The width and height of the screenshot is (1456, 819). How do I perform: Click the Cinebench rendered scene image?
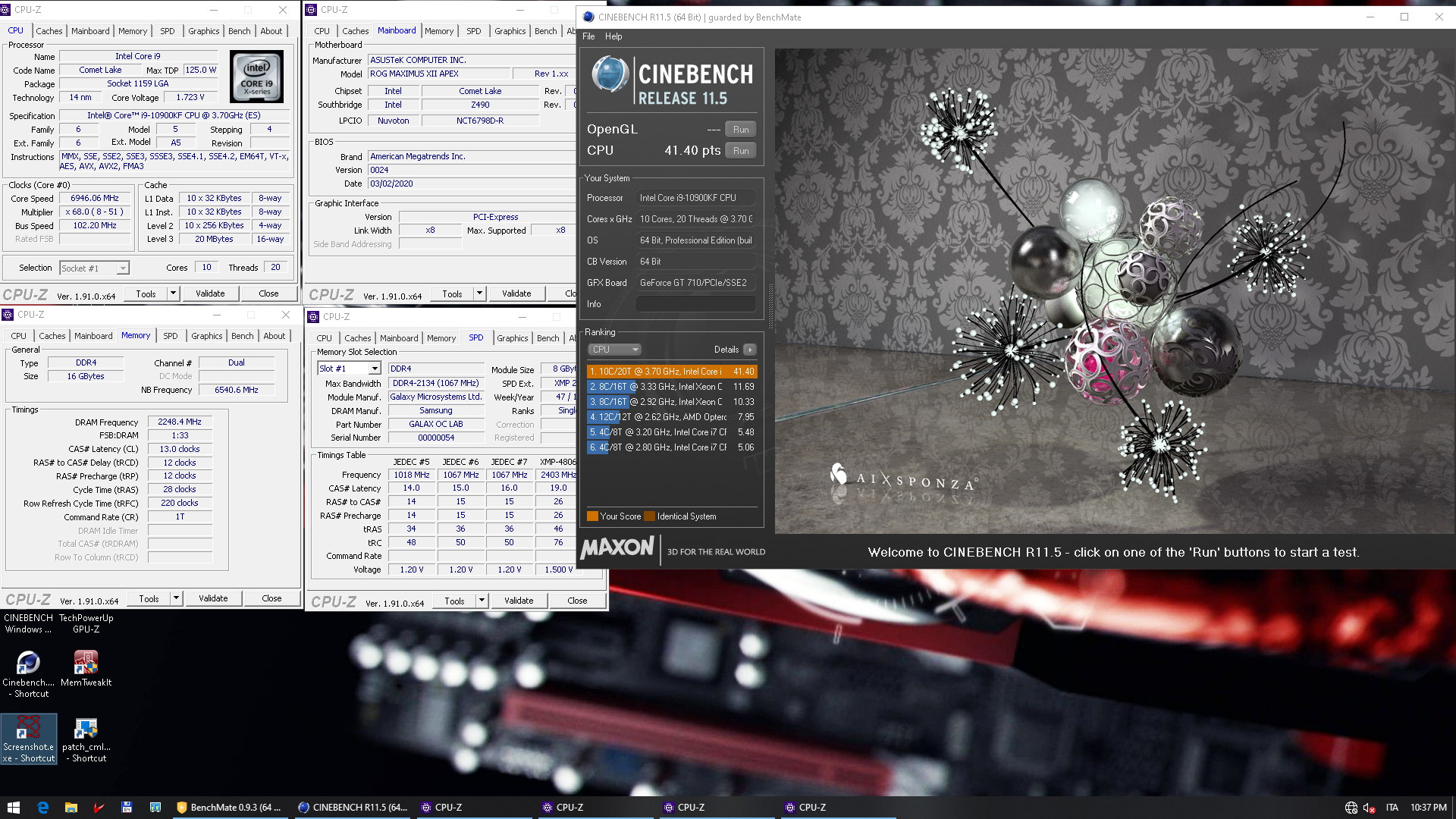click(x=1115, y=291)
